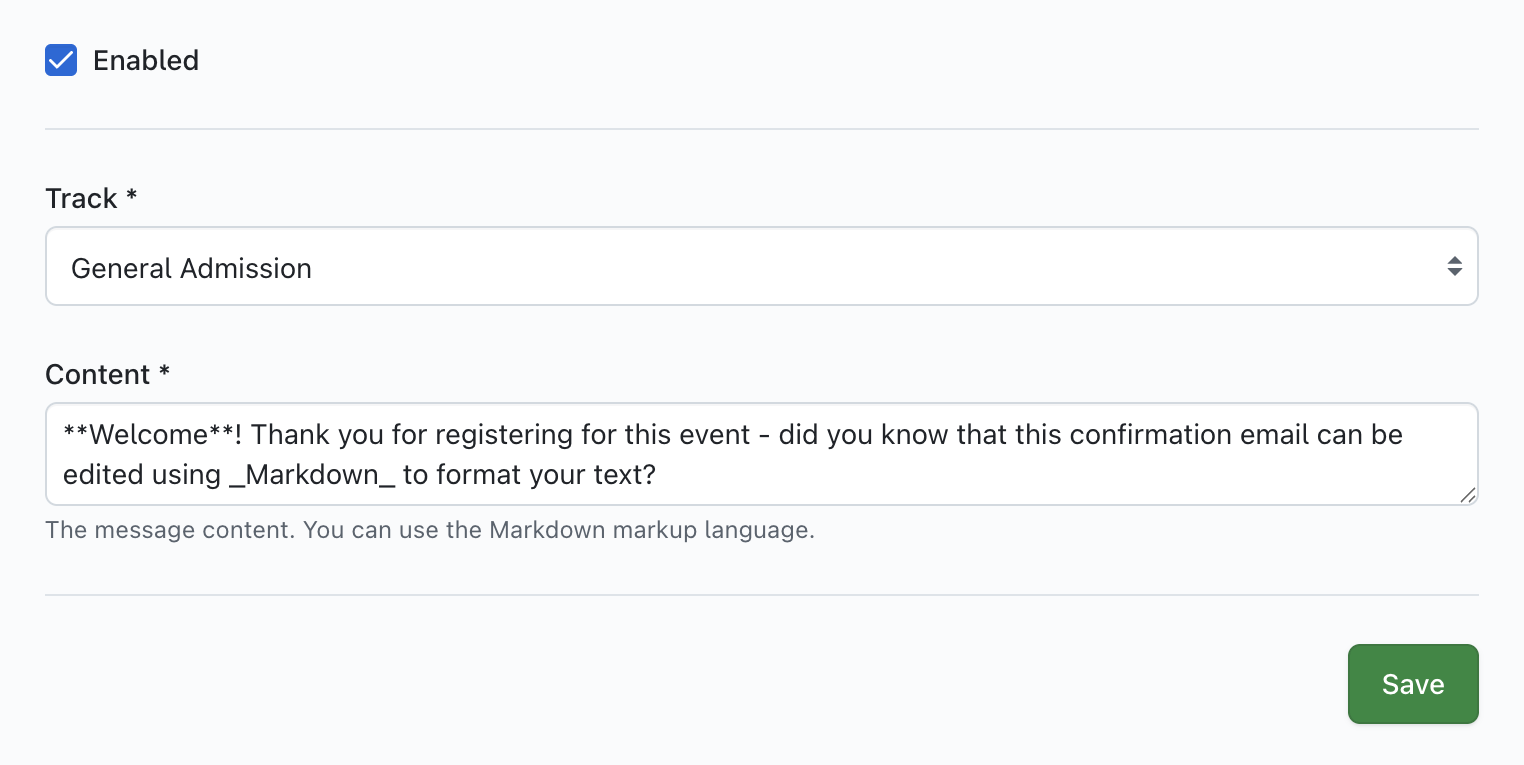Place cursor on the _Markdown_ word
The width and height of the screenshot is (1524, 765).
(312, 474)
